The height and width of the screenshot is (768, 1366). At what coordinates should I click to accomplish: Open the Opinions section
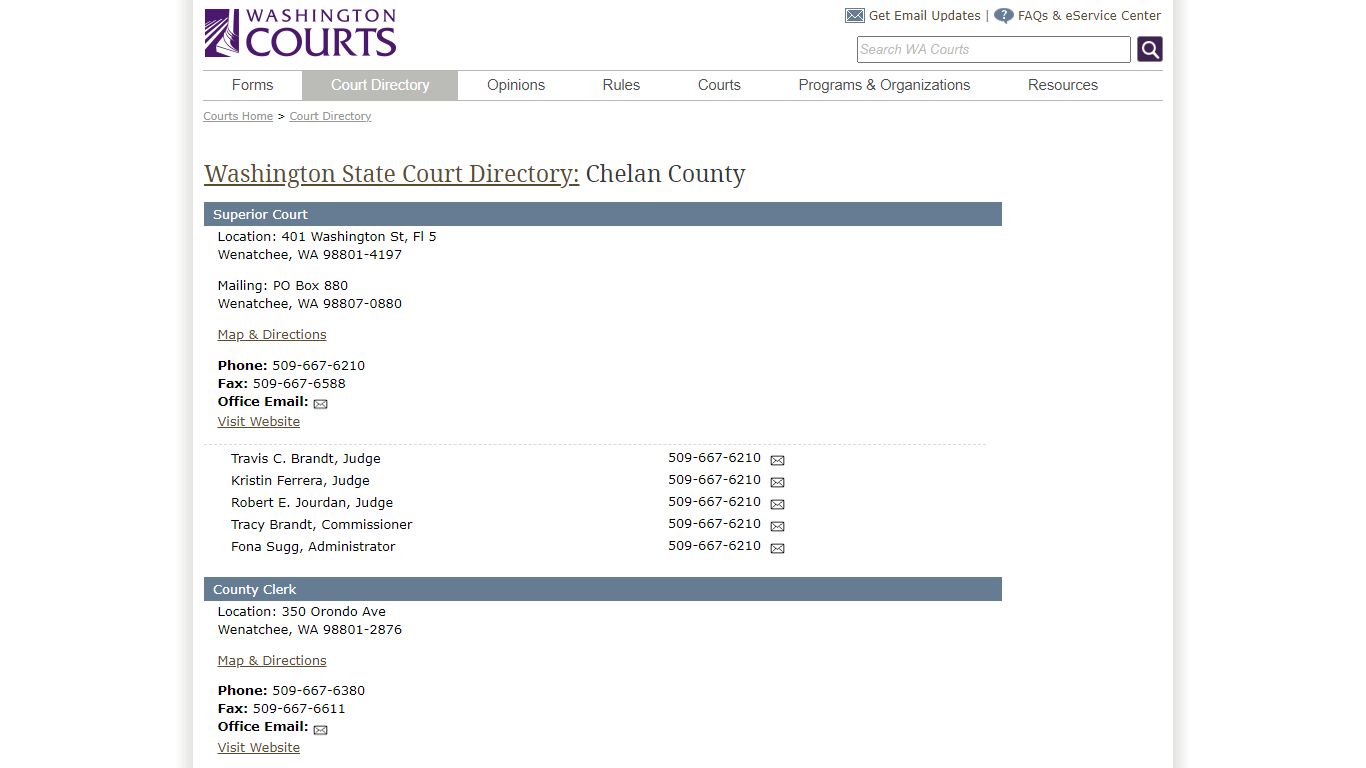click(x=516, y=85)
